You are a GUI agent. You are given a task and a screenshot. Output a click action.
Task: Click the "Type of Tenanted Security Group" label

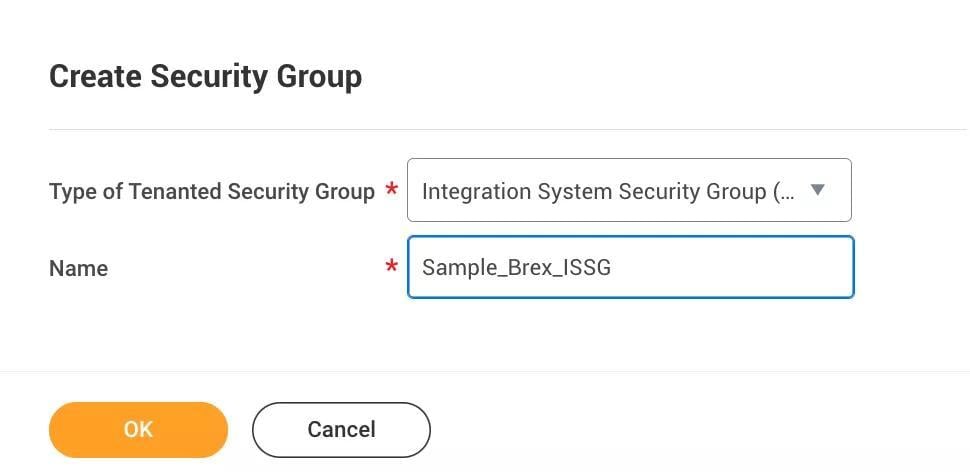212,191
